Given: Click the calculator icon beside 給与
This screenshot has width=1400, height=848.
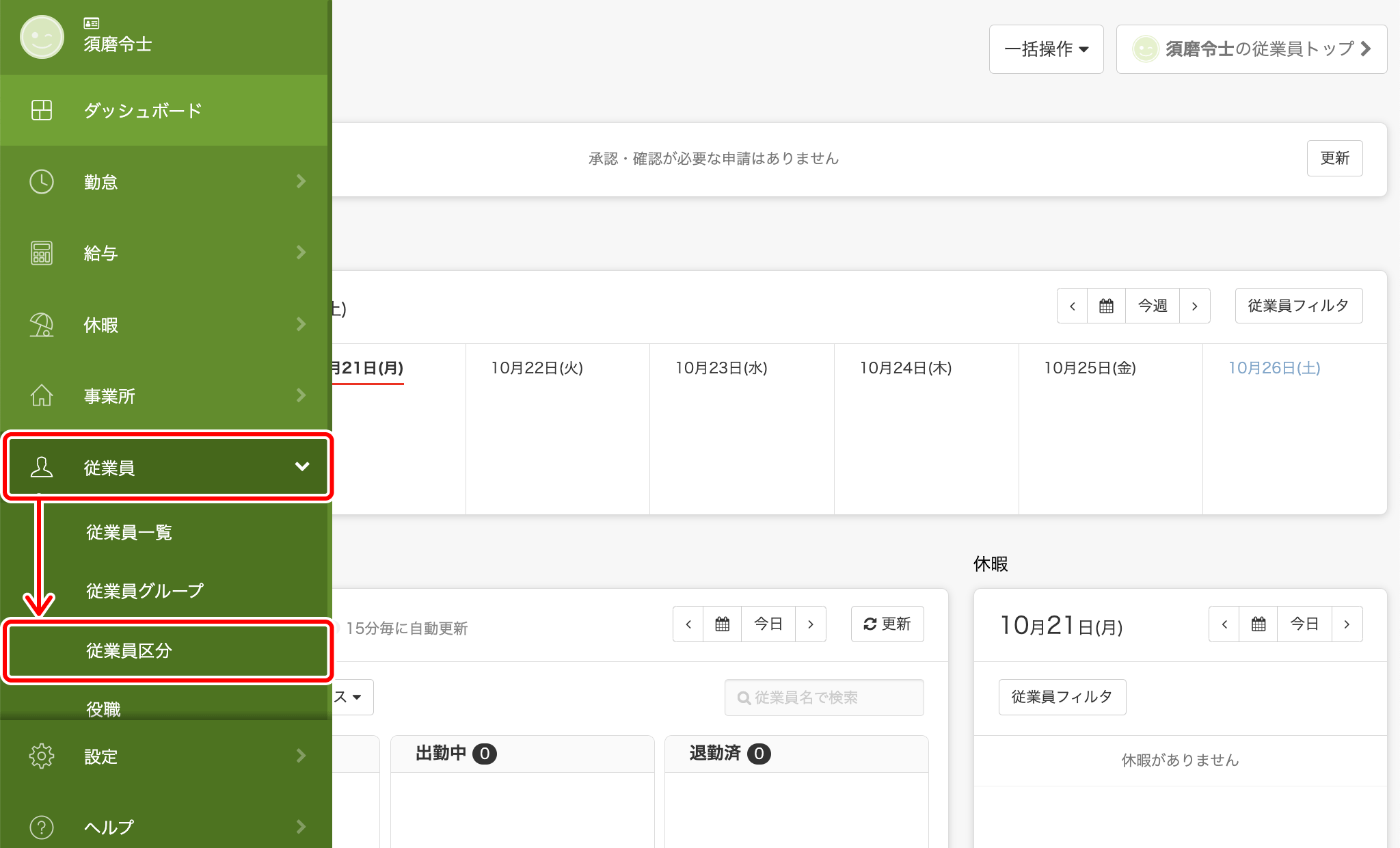Looking at the screenshot, I should (x=42, y=253).
